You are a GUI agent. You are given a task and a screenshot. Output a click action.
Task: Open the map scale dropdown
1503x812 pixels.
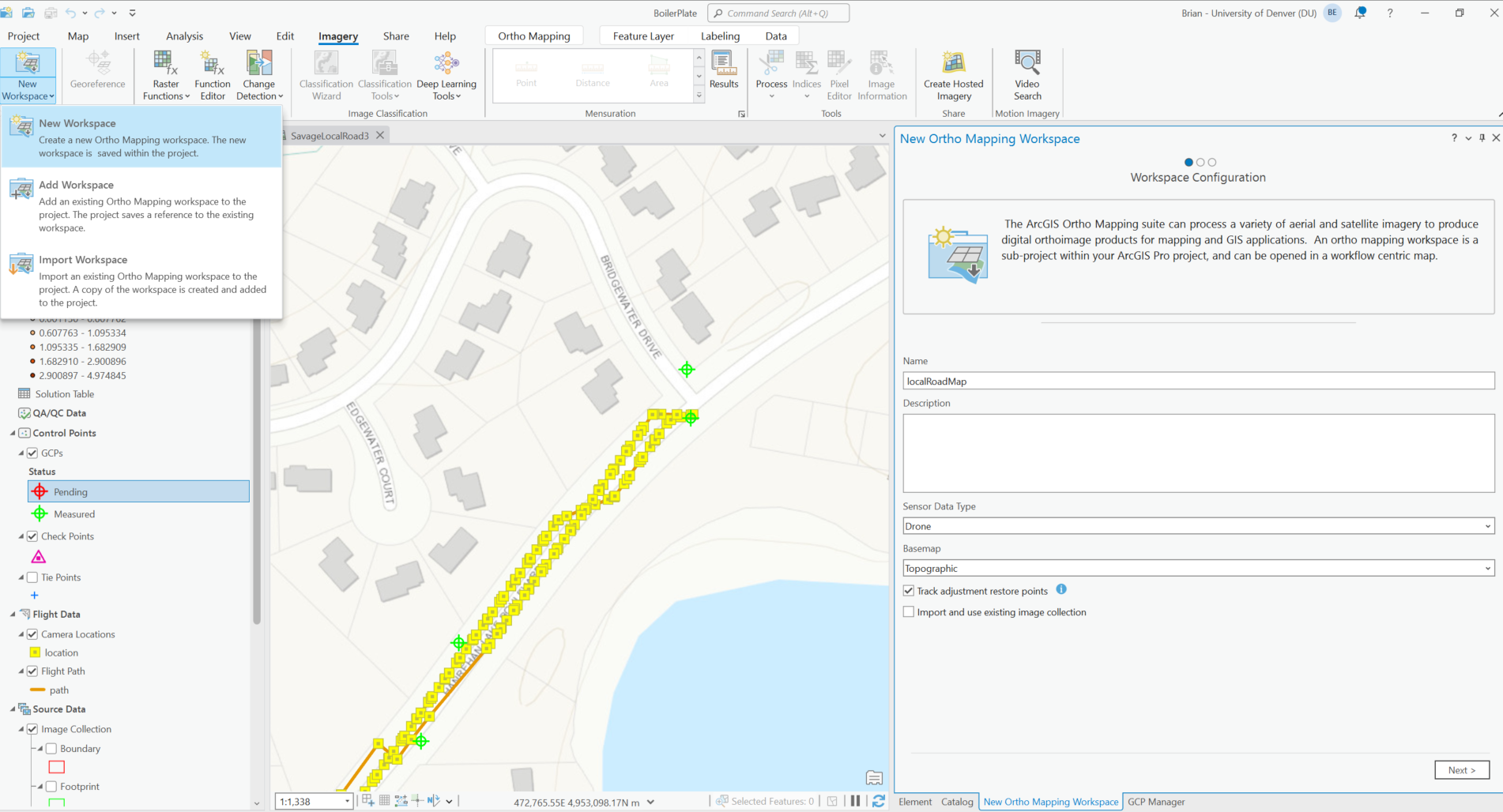(x=347, y=802)
